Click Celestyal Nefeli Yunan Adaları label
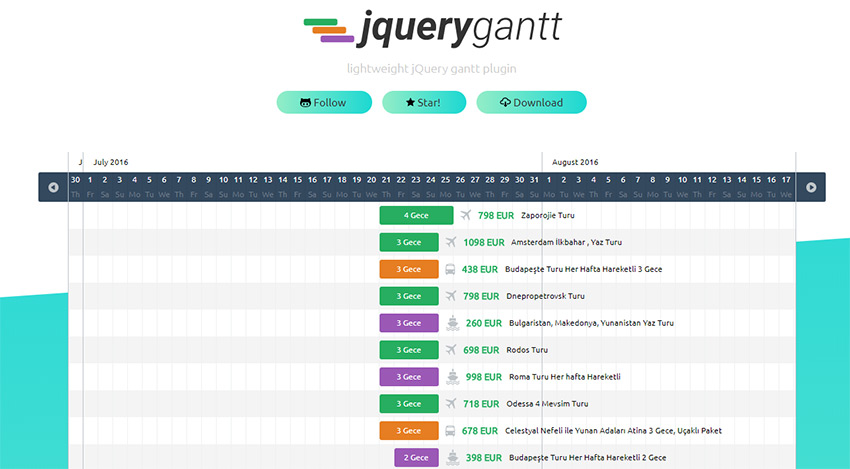This screenshot has height=469, width=850. click(x=613, y=431)
